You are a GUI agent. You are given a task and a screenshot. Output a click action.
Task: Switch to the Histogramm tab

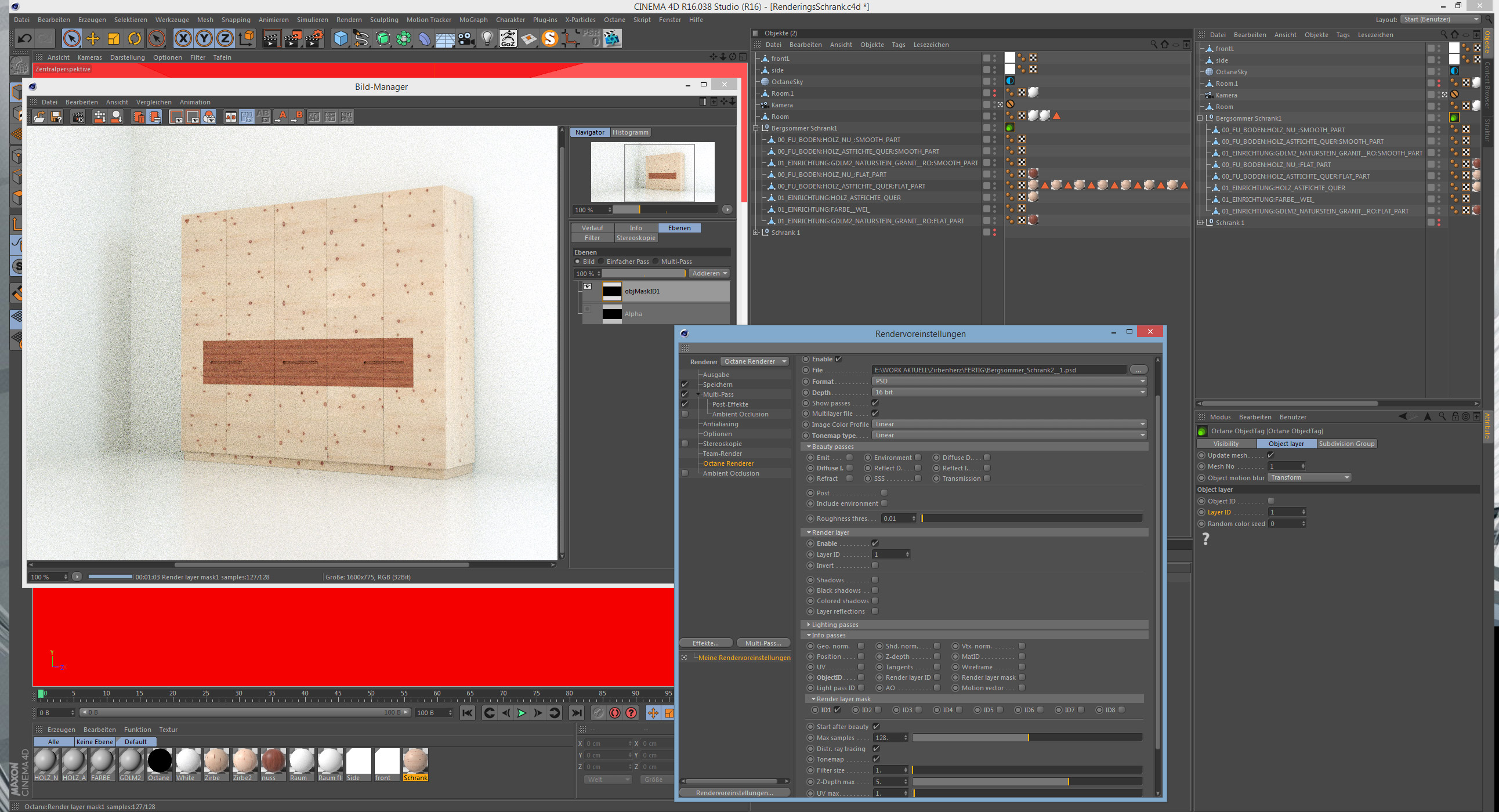click(630, 133)
